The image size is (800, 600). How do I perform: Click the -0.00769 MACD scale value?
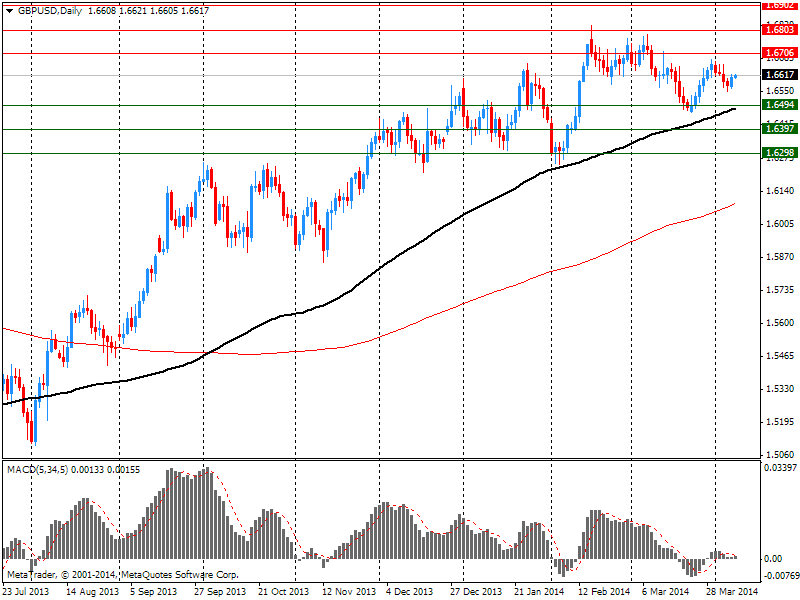[781, 577]
